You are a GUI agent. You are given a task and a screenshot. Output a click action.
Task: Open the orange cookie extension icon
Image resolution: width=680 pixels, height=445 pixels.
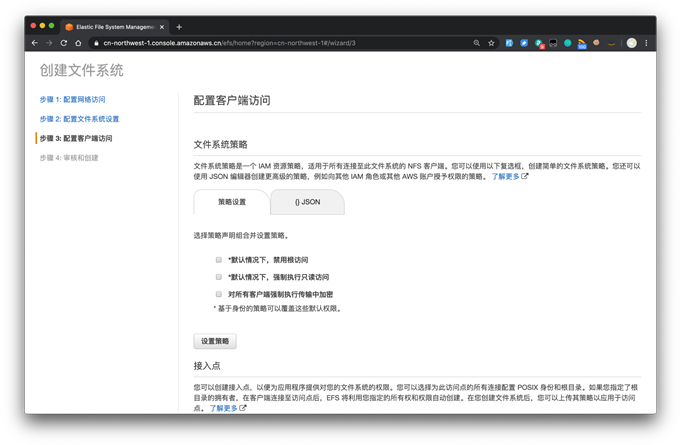click(x=596, y=43)
